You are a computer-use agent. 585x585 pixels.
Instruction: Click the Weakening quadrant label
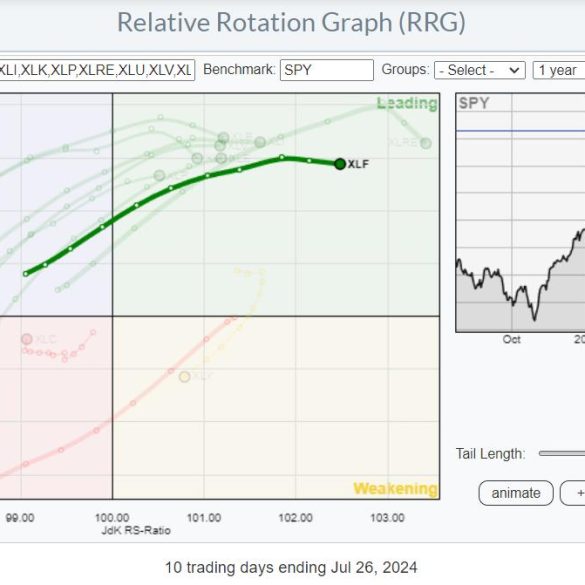pyautogui.click(x=395, y=488)
